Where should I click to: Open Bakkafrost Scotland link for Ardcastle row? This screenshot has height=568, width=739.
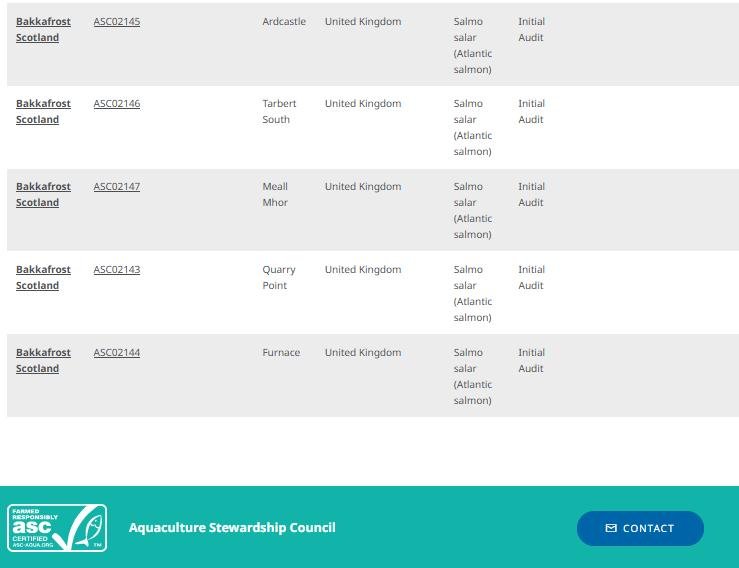click(43, 29)
